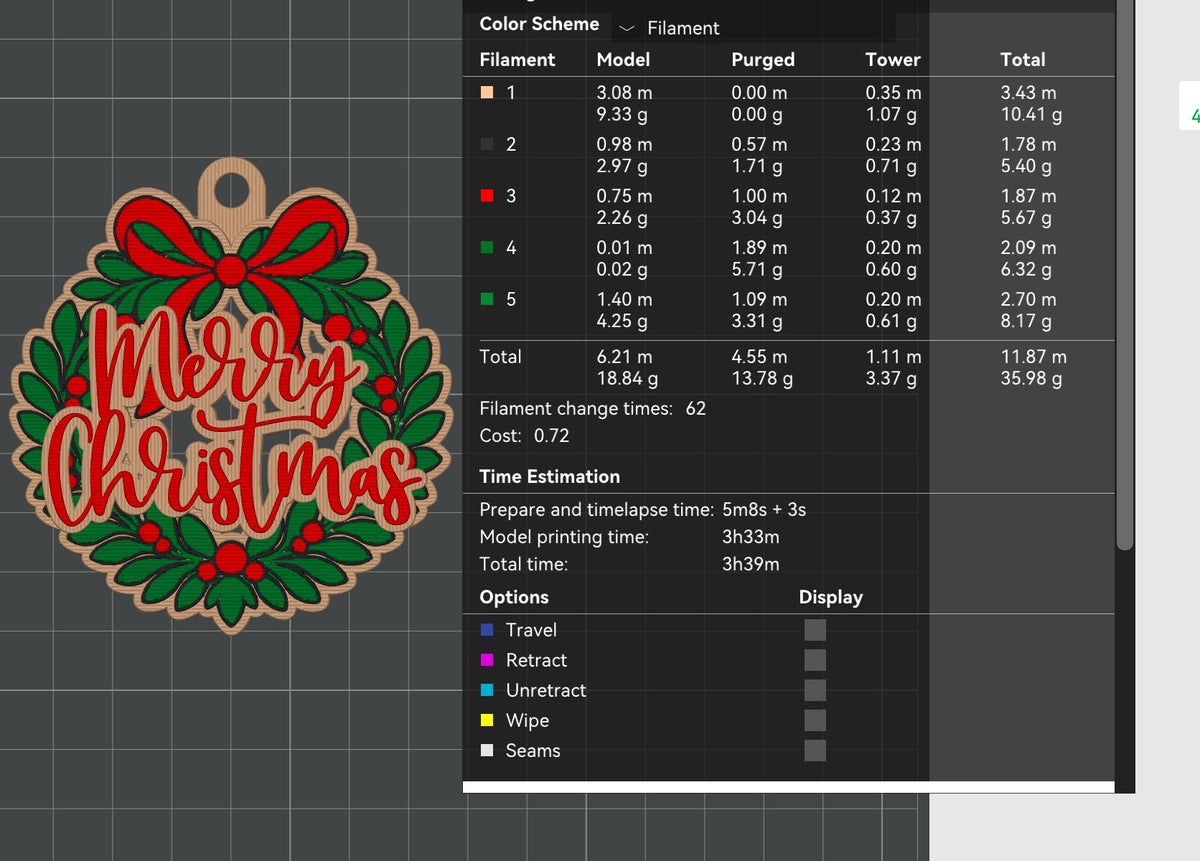Click the Color Scheme label
The image size is (1200, 861).
point(539,24)
